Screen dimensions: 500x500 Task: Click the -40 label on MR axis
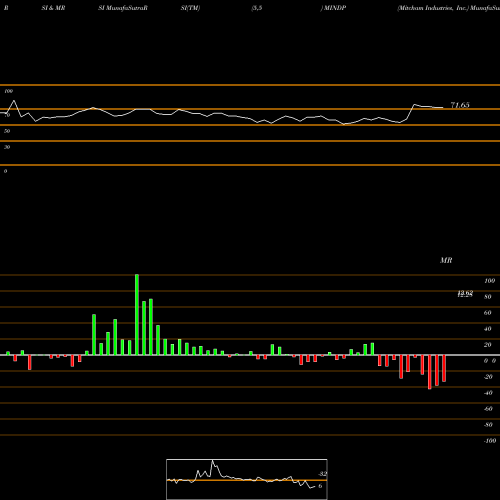point(488,393)
